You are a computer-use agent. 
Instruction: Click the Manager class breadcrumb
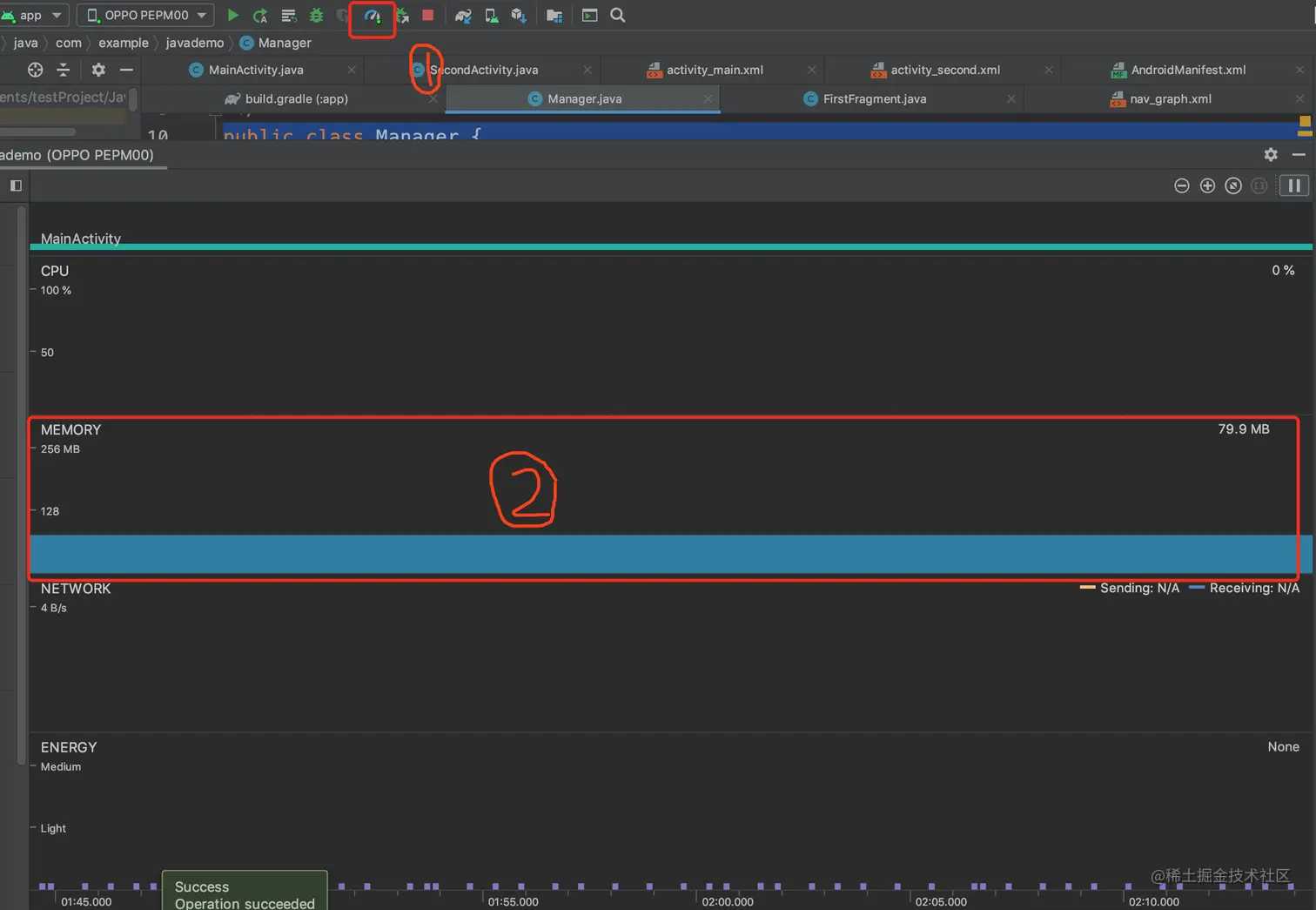(276, 43)
